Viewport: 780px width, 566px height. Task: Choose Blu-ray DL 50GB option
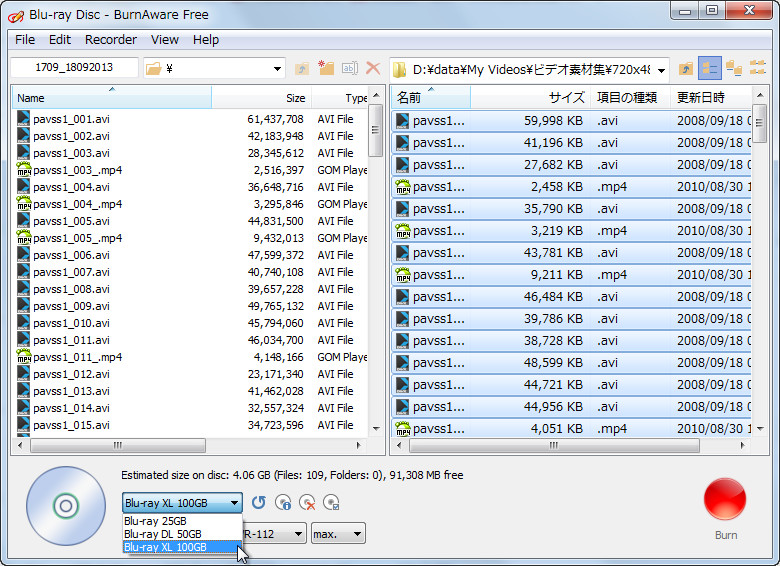(x=182, y=534)
